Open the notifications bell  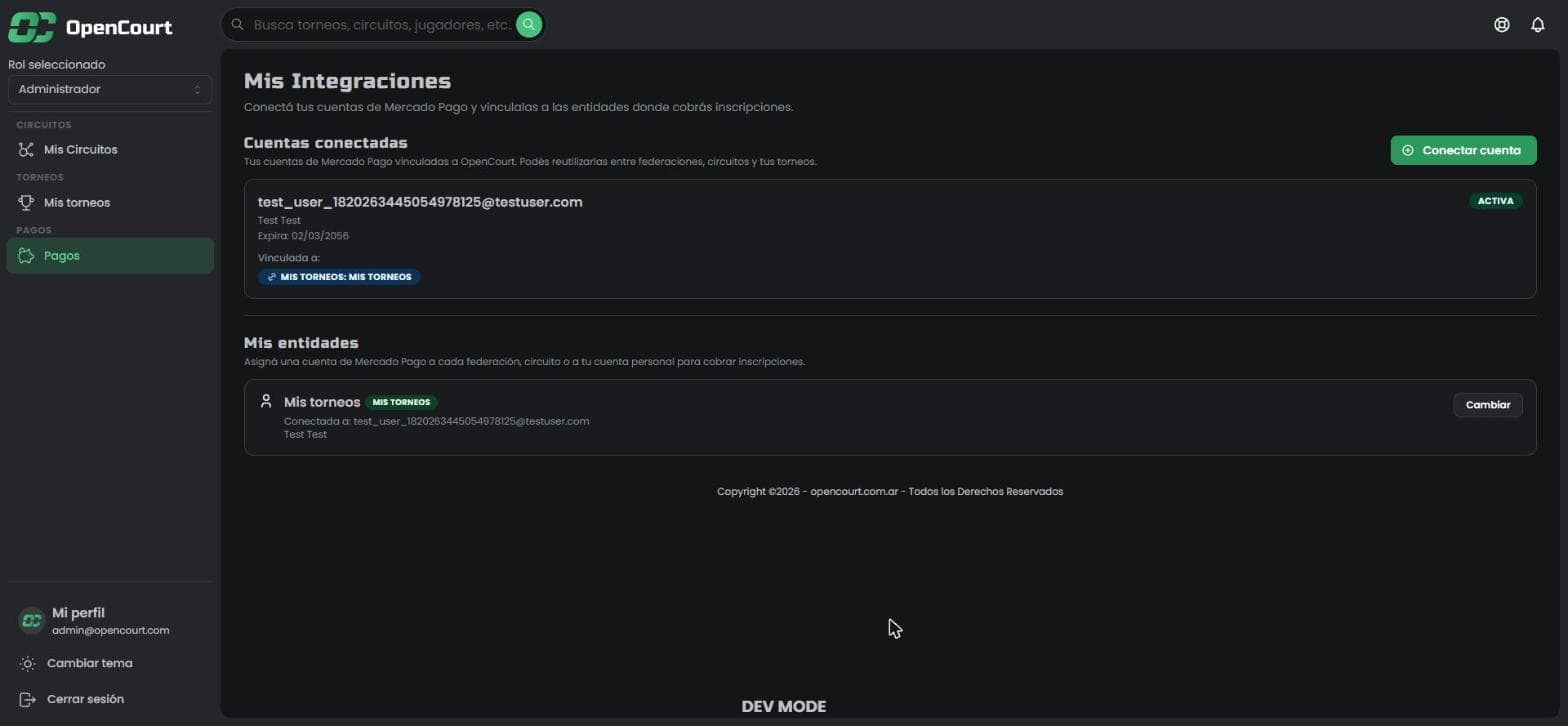click(x=1538, y=25)
